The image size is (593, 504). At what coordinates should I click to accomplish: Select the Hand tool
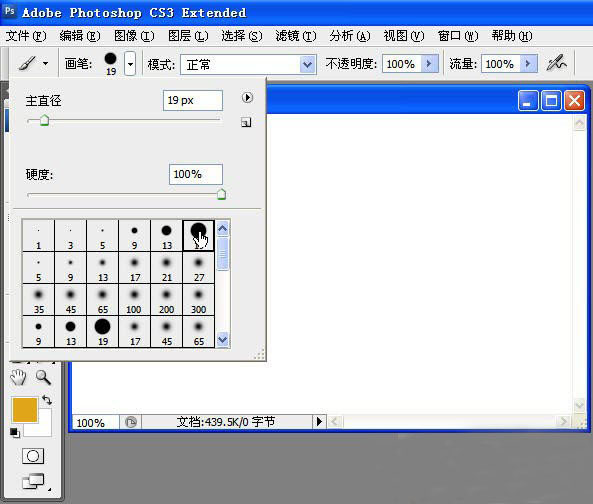tap(18, 377)
